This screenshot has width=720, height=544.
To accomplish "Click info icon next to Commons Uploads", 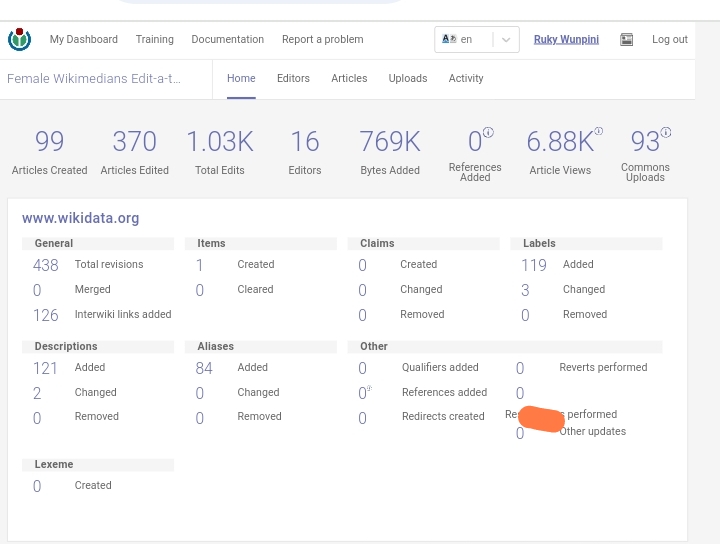I will pos(666,133).
